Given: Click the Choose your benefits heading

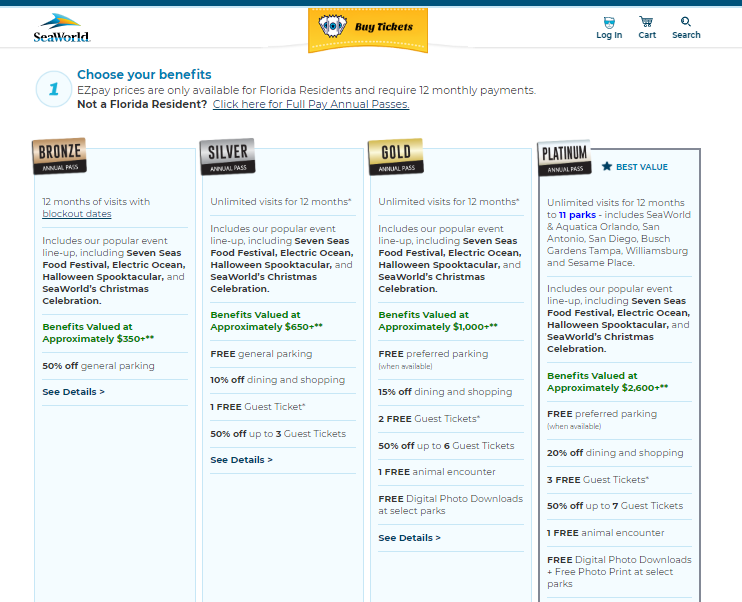Looking at the screenshot, I should [x=144, y=74].
